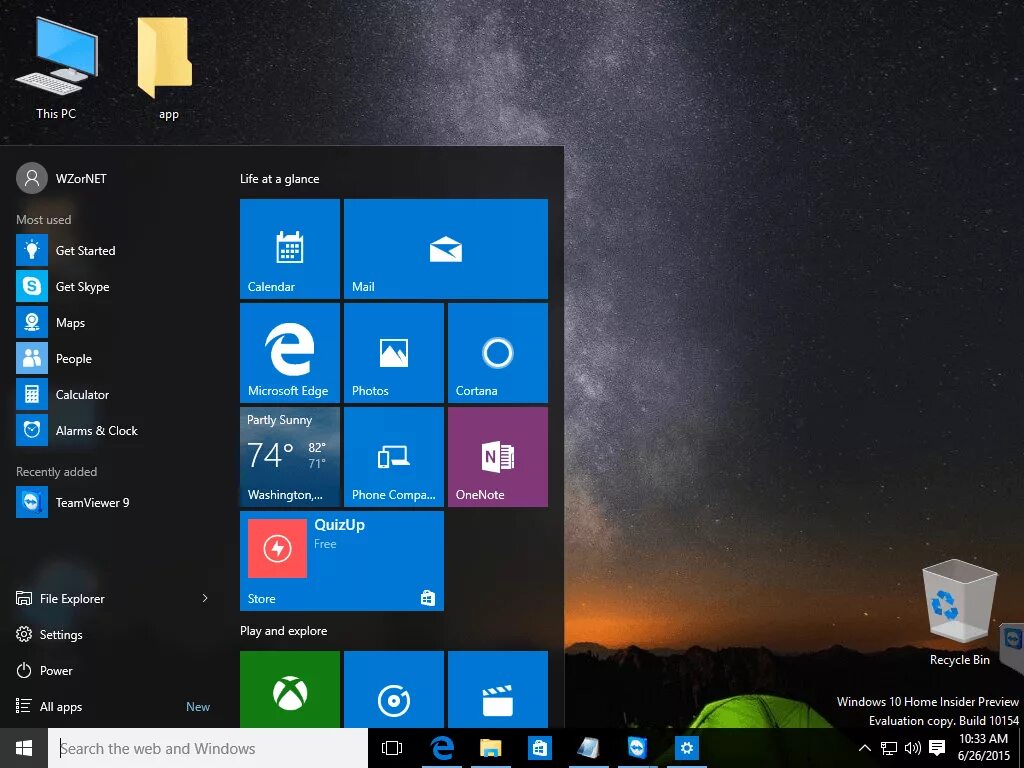Open the Cortana tile
The height and width of the screenshot is (768, 1024).
(x=498, y=353)
